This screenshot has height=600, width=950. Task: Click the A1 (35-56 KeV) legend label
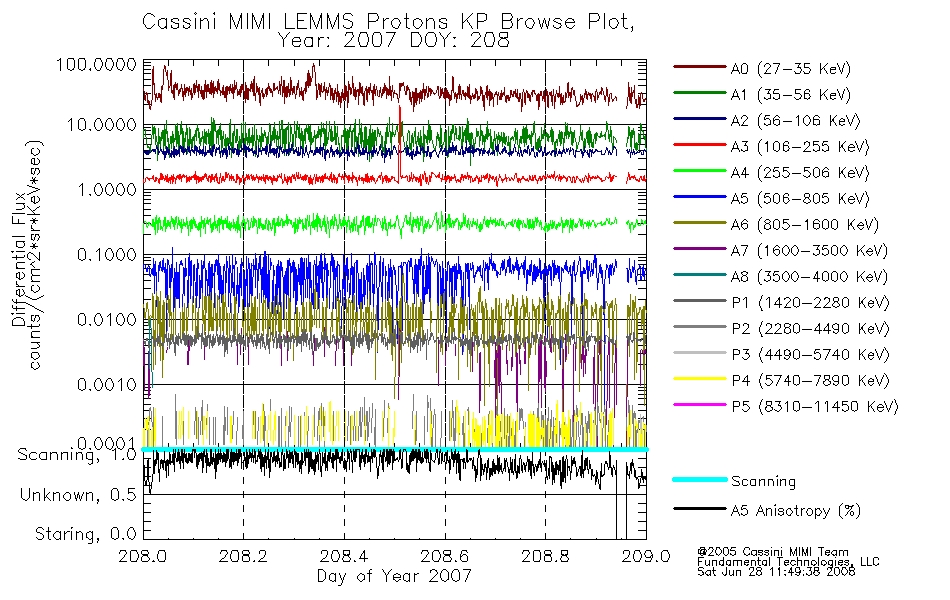click(791, 95)
